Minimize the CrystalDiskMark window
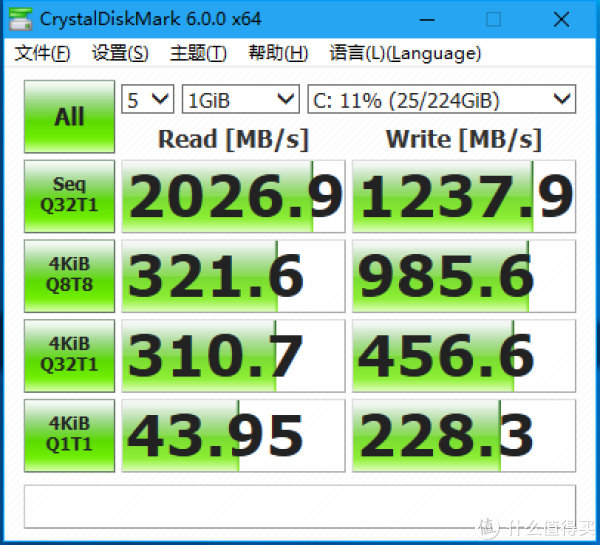Image resolution: width=600 pixels, height=545 pixels. point(427,19)
